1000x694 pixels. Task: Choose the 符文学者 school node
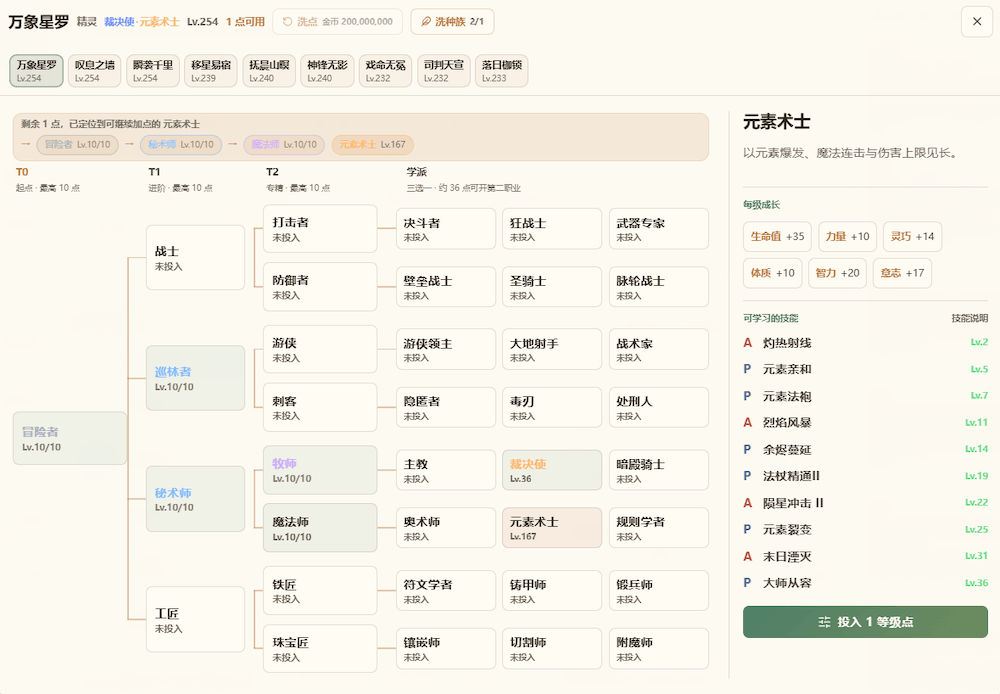coord(446,591)
